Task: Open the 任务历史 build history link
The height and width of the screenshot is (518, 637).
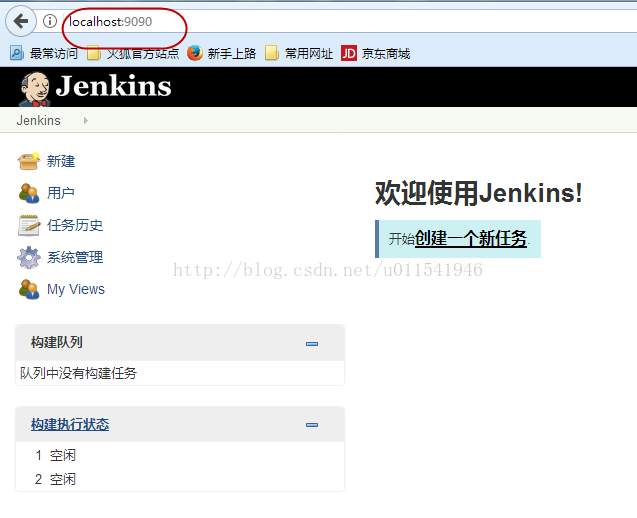Action: click(75, 225)
